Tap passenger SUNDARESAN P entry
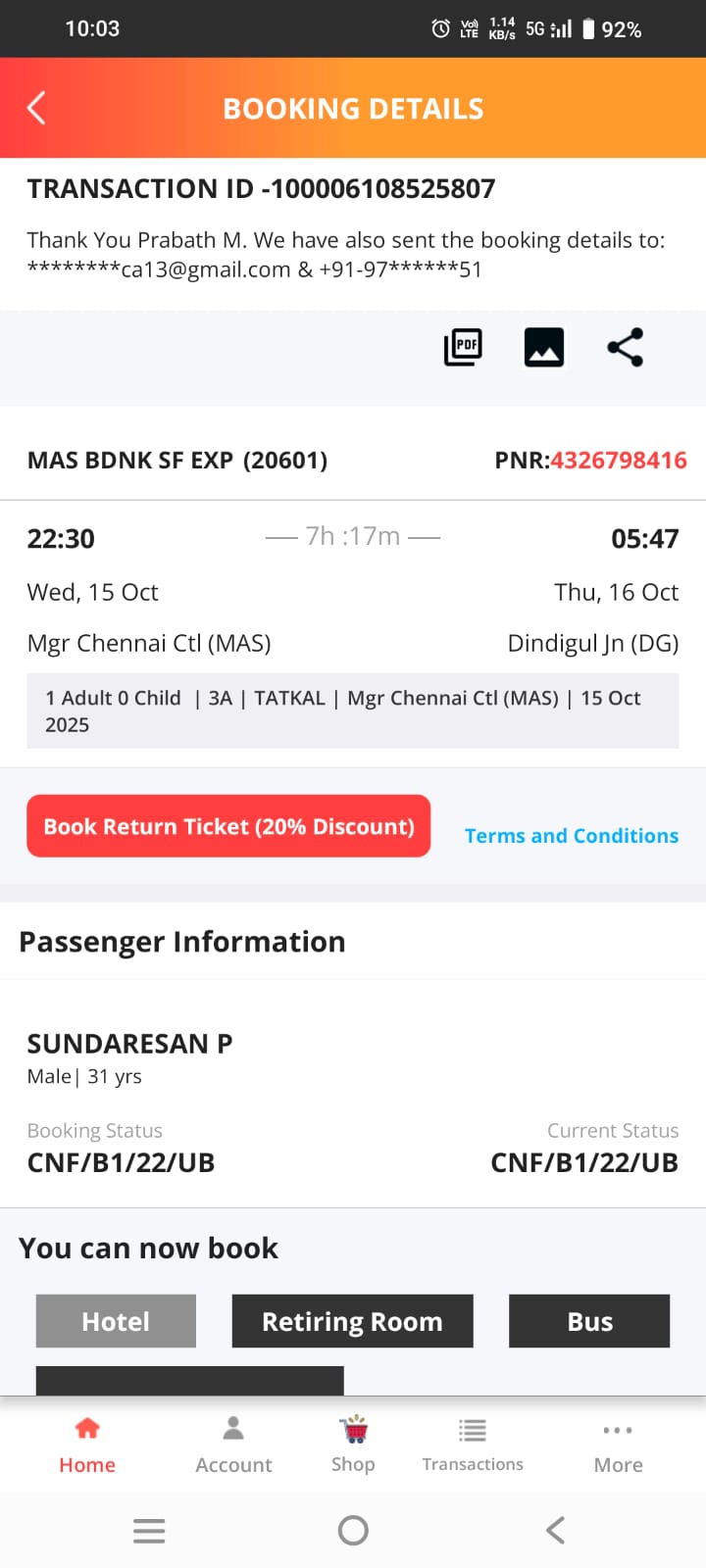 pyautogui.click(x=129, y=1044)
